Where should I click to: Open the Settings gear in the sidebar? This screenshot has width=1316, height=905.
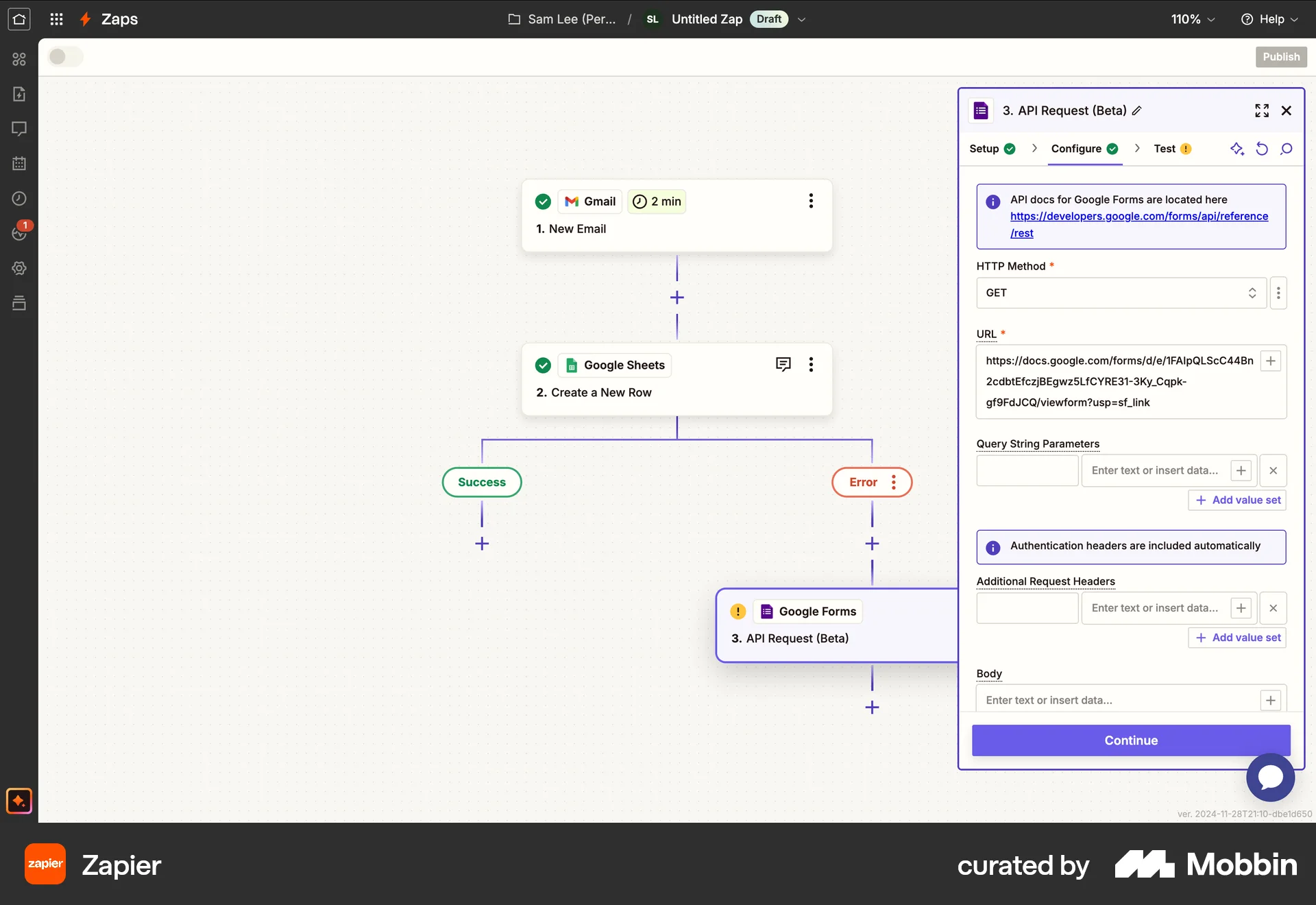[x=19, y=268]
